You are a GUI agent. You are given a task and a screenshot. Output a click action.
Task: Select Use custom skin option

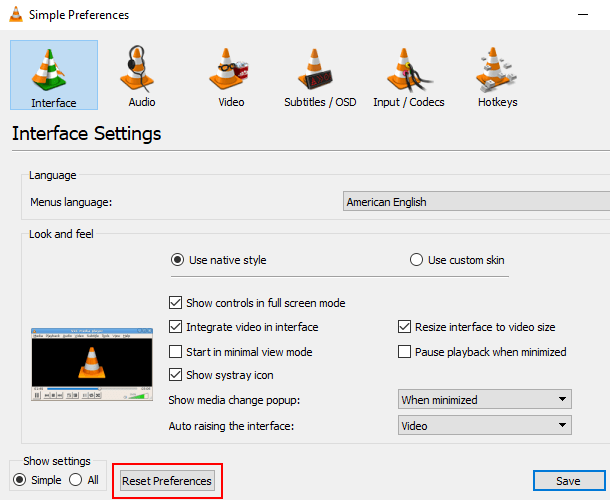tap(417, 260)
